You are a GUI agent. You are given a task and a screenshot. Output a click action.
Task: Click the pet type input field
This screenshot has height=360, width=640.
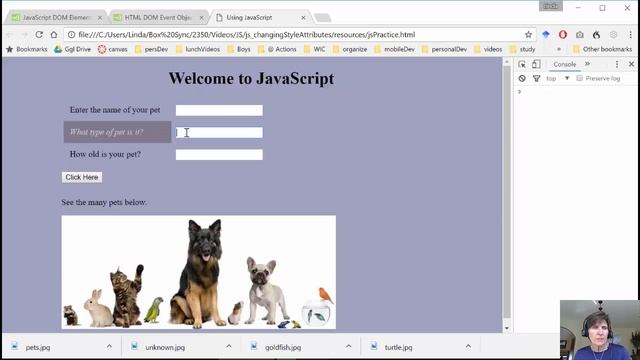[x=219, y=132]
